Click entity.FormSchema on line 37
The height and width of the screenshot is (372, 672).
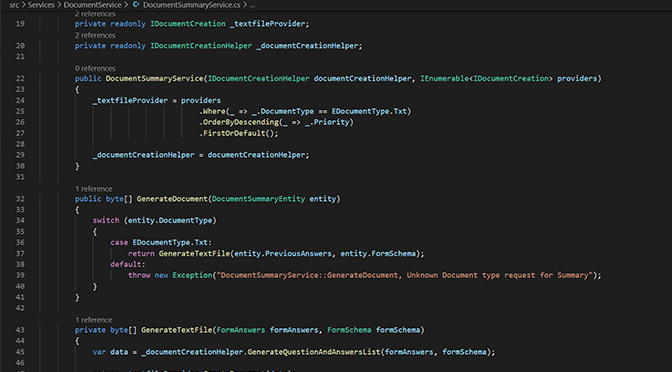click(378, 254)
